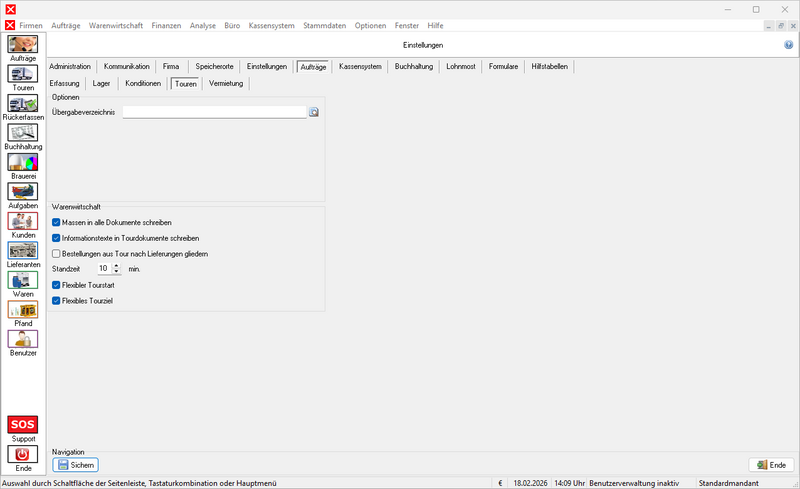800x489 pixels.
Task: Open the Buchhaltung sidebar icon
Action: (22, 132)
